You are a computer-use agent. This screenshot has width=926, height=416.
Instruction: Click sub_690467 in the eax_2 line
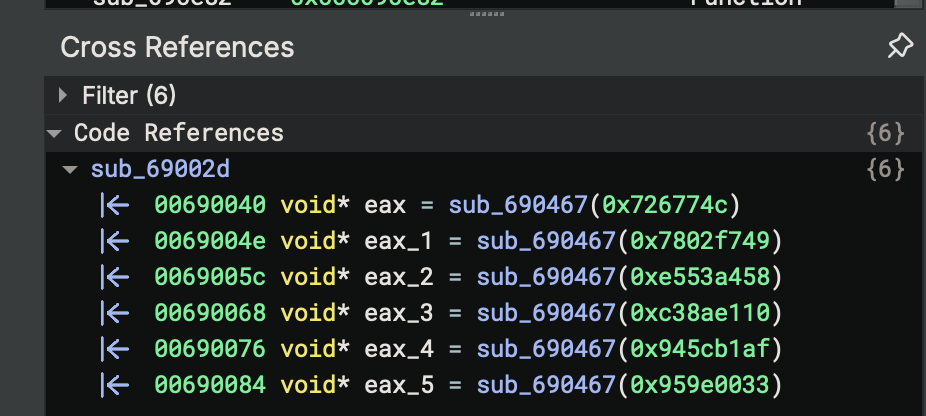tap(546, 278)
